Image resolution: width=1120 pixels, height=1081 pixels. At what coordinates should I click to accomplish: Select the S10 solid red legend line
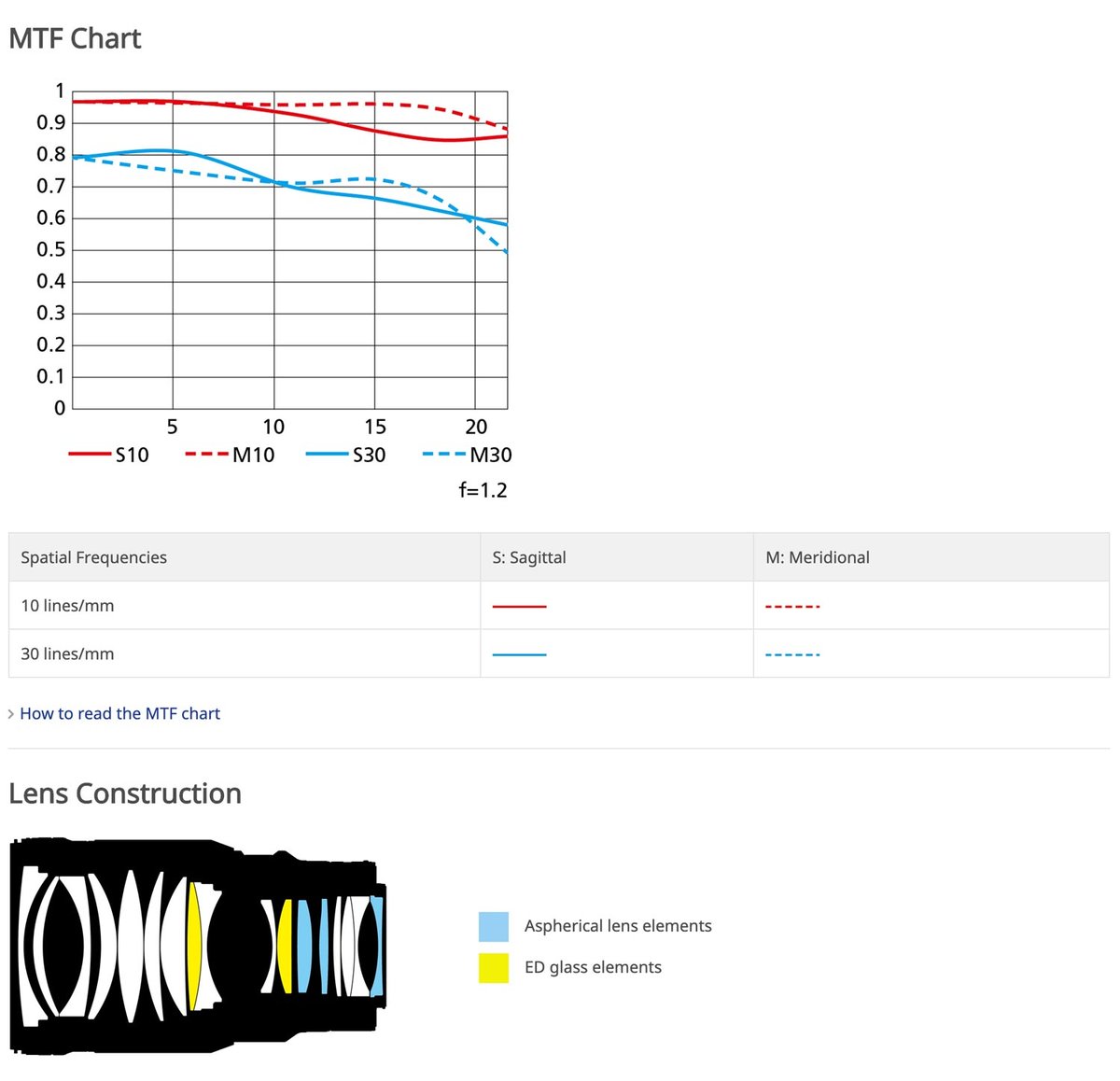(90, 455)
